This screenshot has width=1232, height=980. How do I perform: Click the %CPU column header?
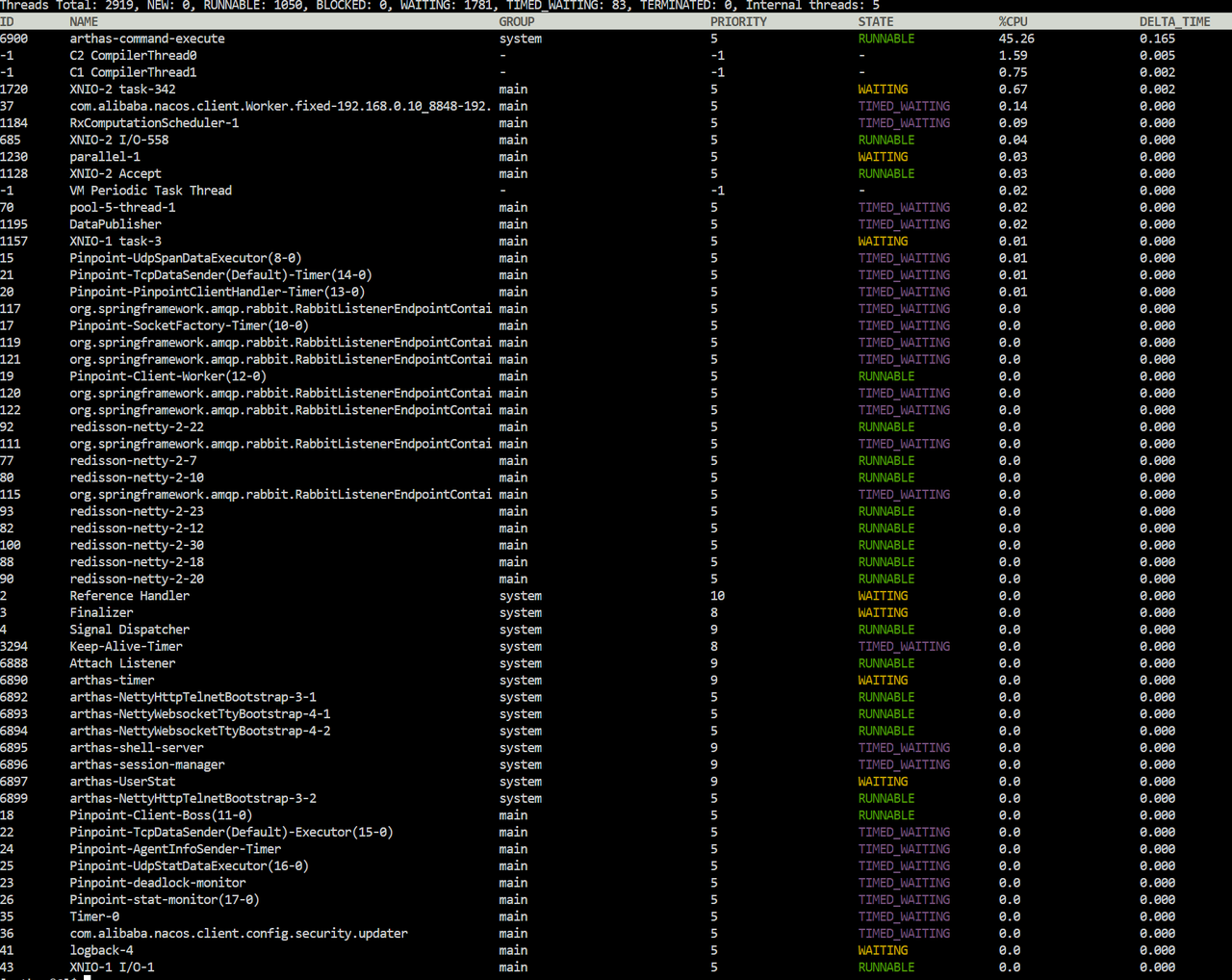[x=1013, y=21]
